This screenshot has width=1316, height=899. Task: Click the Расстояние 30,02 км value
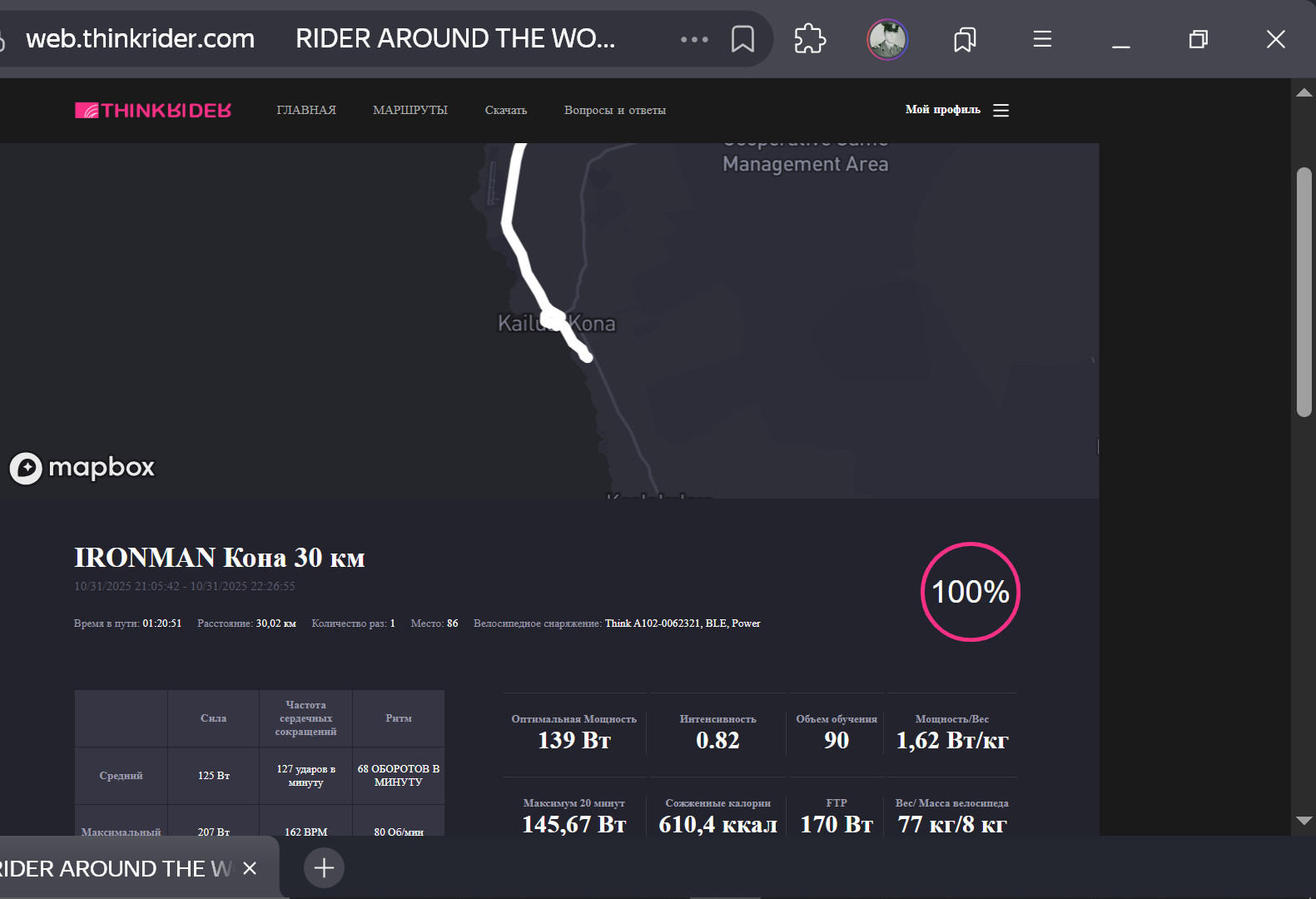pyautogui.click(x=276, y=623)
